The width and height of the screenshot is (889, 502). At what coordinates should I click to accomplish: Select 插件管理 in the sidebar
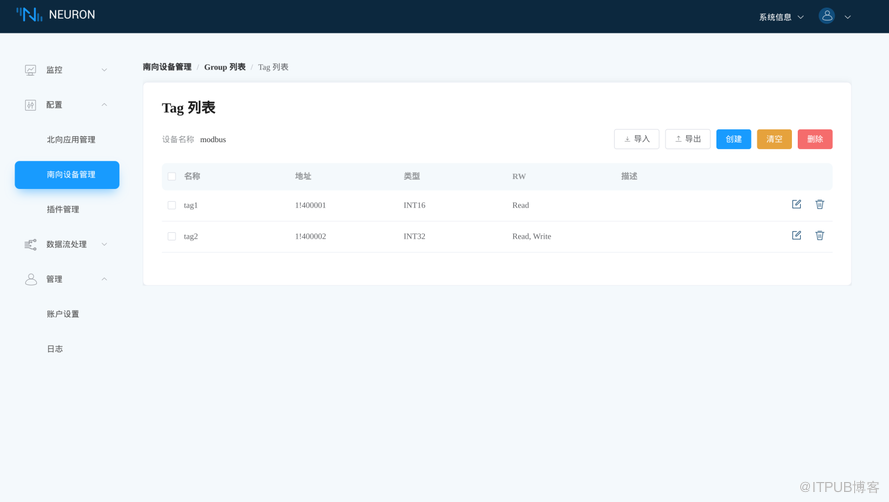click(x=63, y=210)
